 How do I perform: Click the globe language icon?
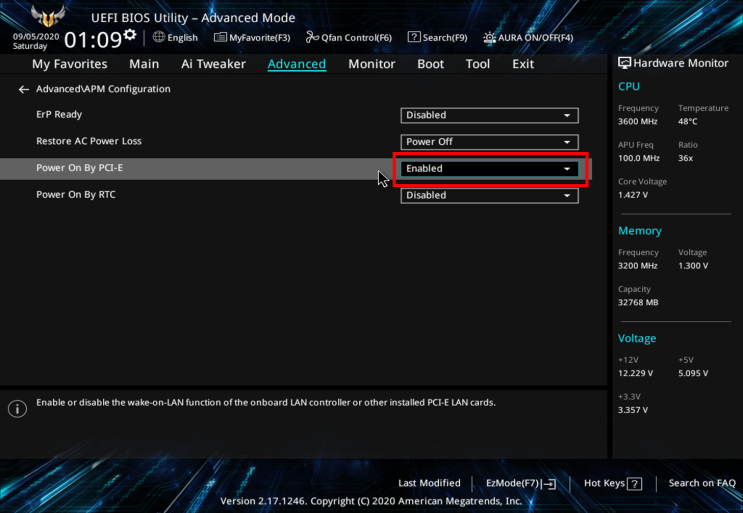pyautogui.click(x=159, y=37)
